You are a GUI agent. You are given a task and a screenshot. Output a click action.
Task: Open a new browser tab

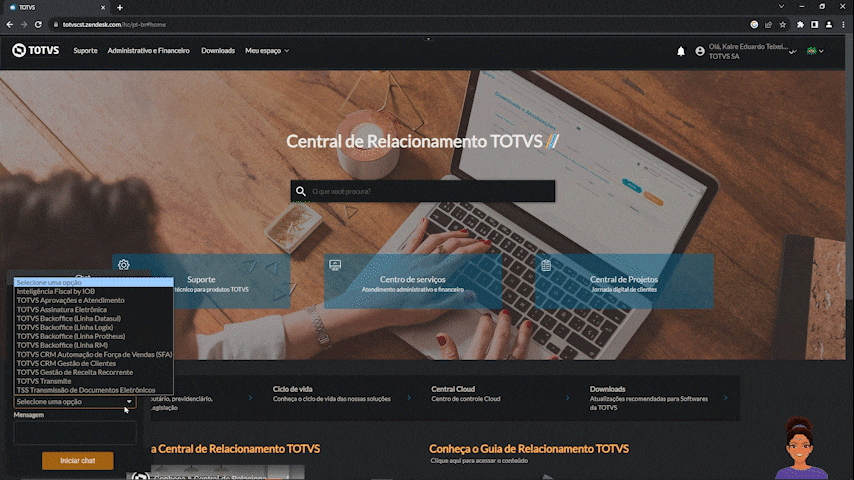pyautogui.click(x=120, y=8)
